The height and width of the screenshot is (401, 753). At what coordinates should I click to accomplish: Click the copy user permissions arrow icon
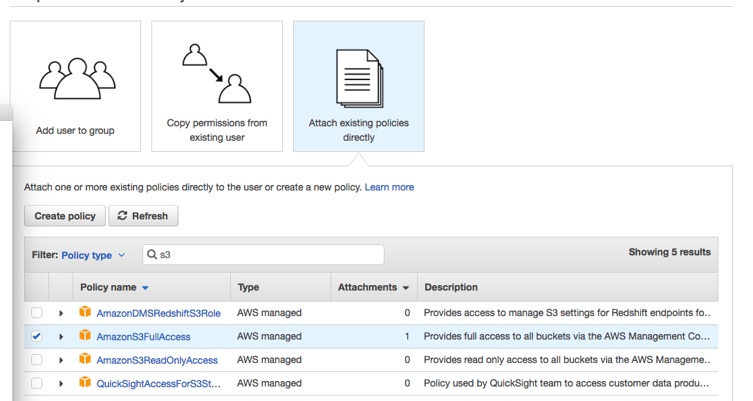click(217, 73)
